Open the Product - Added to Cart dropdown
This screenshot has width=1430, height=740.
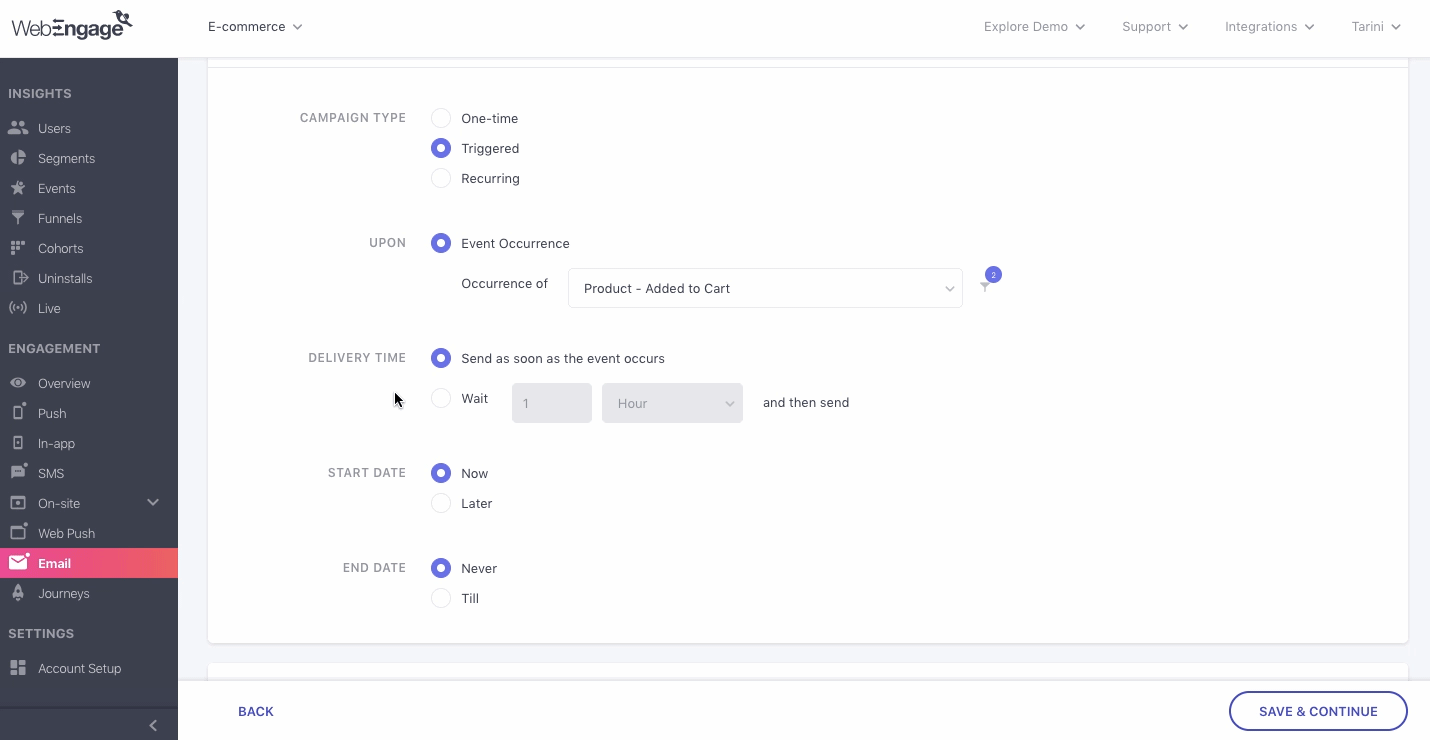(x=765, y=288)
